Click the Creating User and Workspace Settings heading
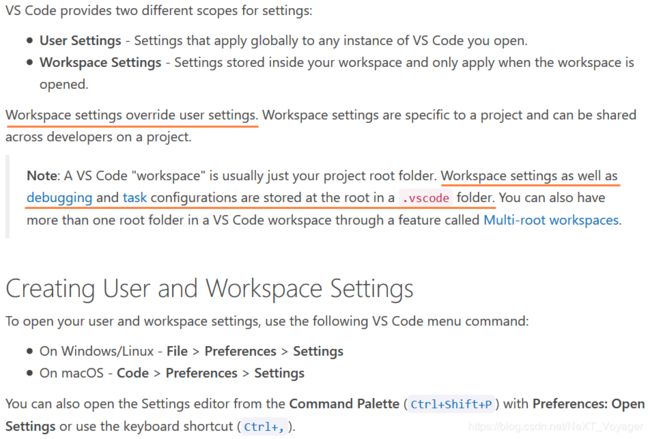The height and width of the screenshot is (439, 650). tap(210, 289)
